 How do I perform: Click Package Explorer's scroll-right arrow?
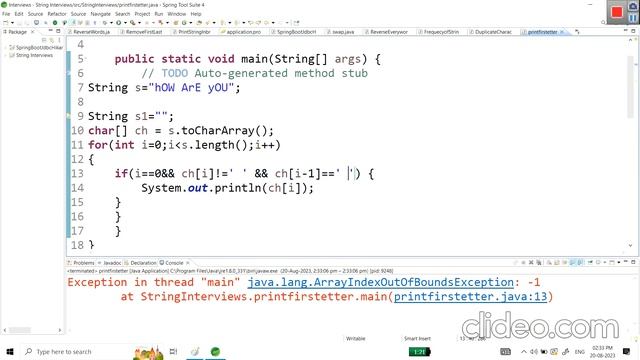[60, 330]
